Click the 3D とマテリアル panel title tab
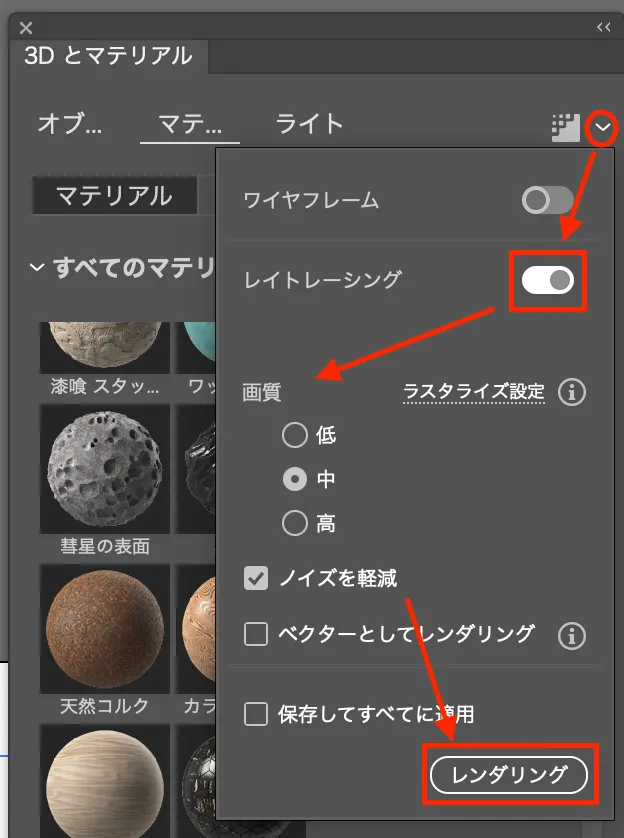The image size is (624, 838). (x=108, y=56)
